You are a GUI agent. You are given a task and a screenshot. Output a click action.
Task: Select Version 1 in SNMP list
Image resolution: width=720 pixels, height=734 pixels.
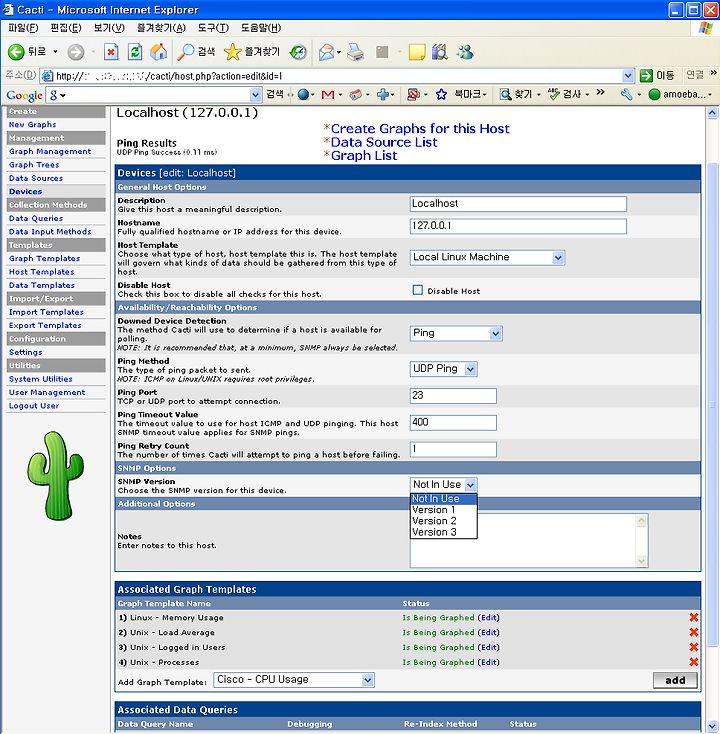443,510
